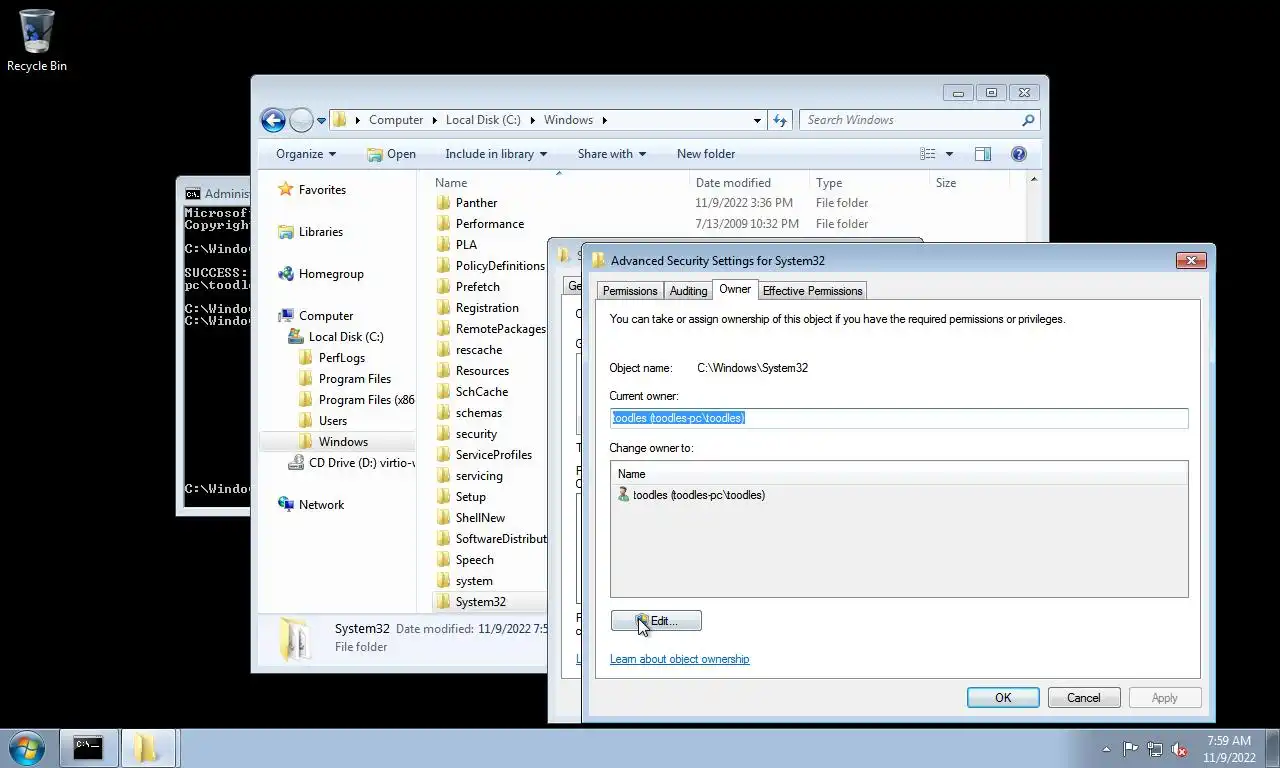Click Cancel in Advanced Security Settings

(x=1083, y=698)
